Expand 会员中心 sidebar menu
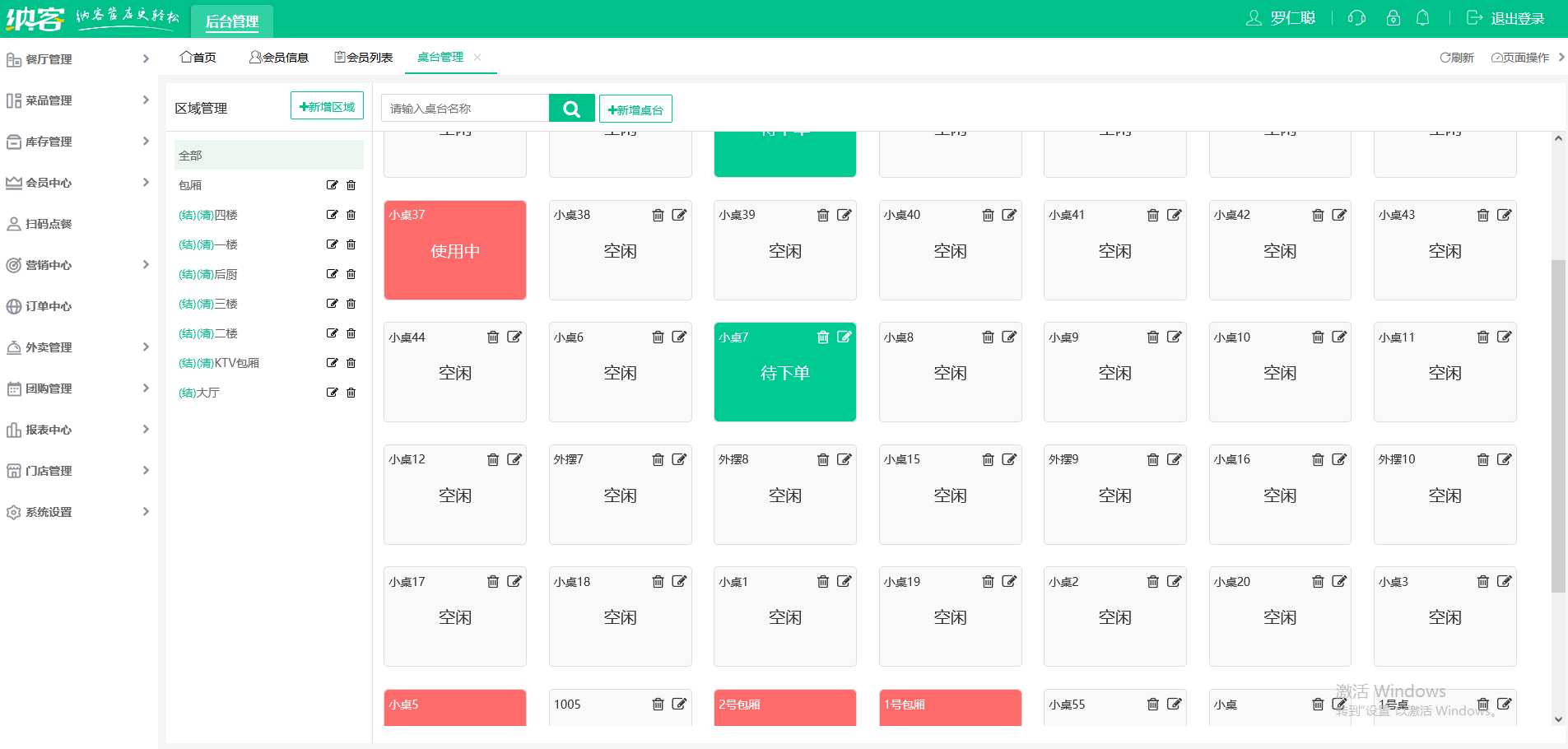This screenshot has height=749, width=1568. [x=79, y=183]
